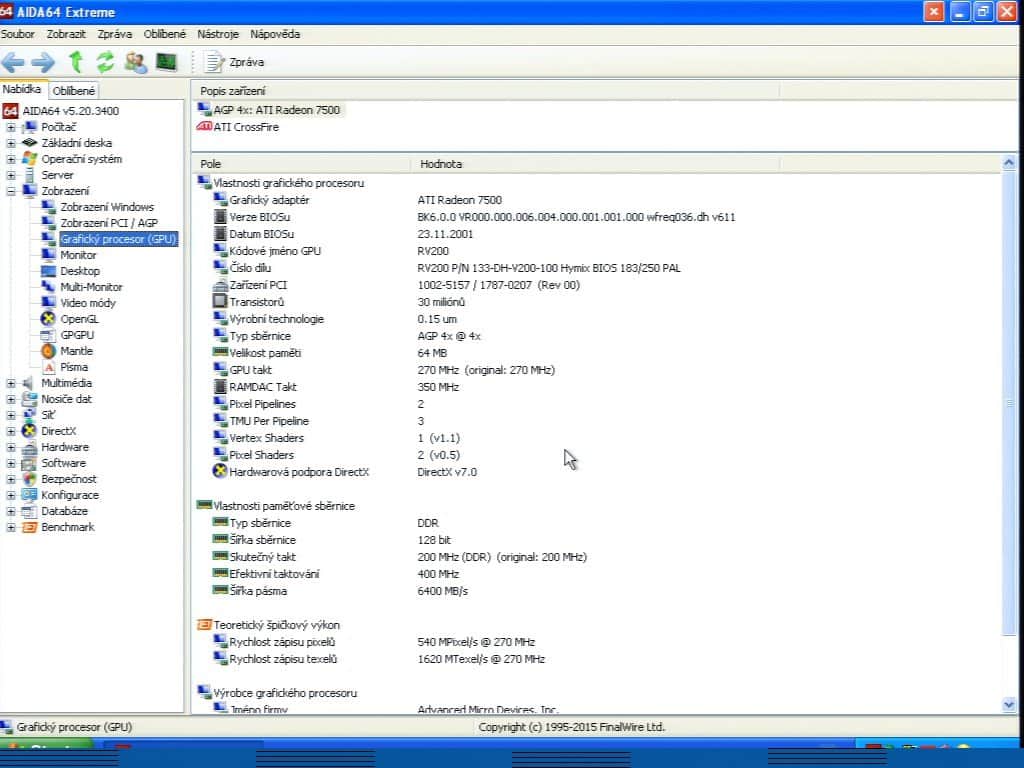Click the Teoretický špičkový výkon icon

(204, 625)
